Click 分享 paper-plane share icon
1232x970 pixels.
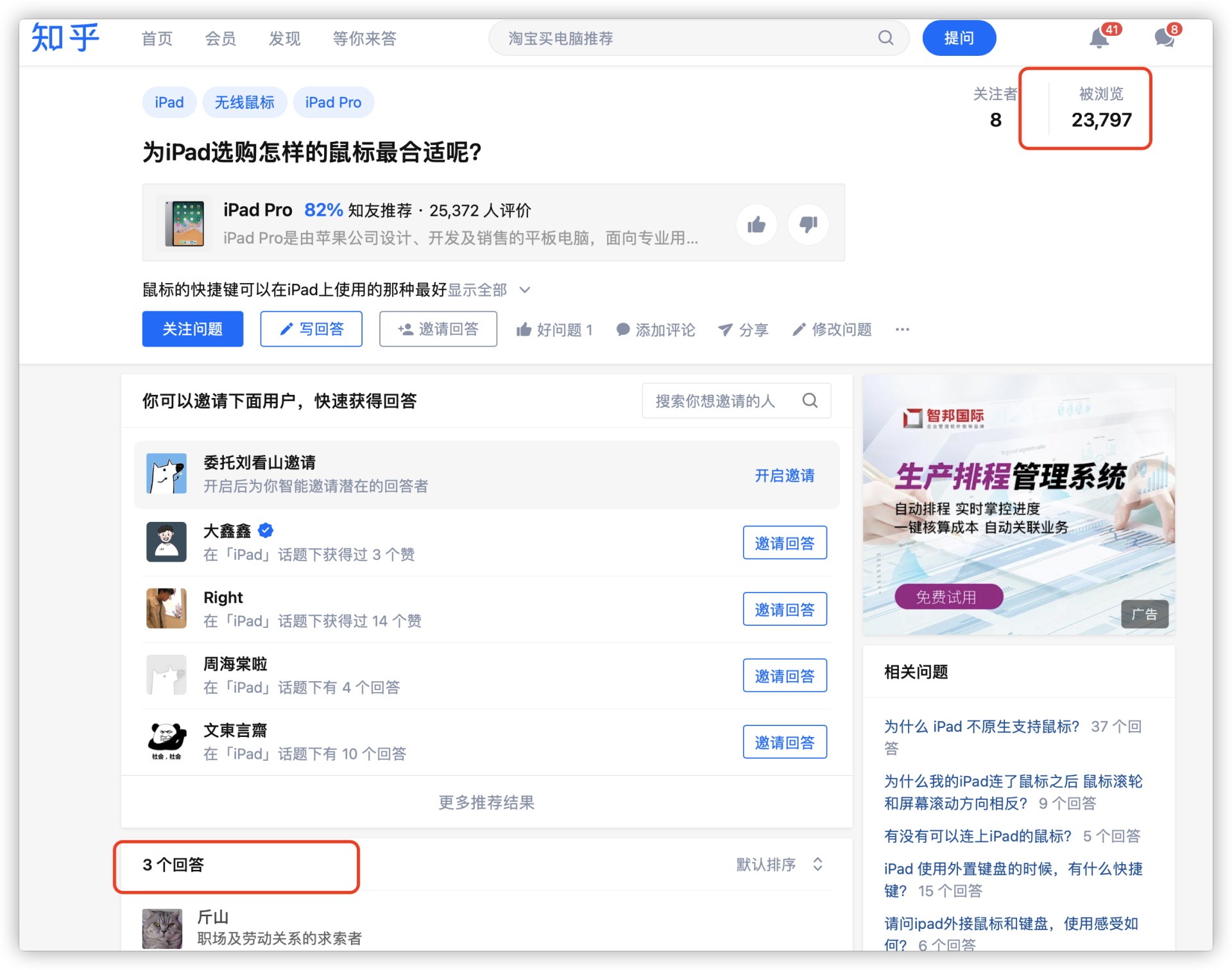pyautogui.click(x=725, y=329)
